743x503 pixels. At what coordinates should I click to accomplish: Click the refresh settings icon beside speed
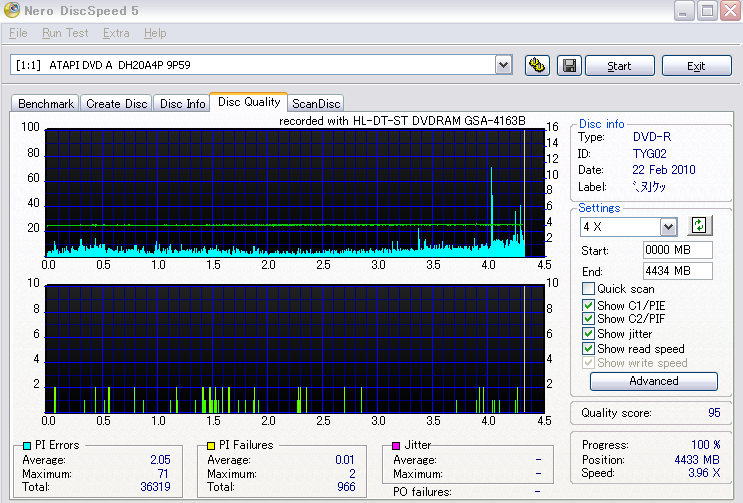coord(699,225)
